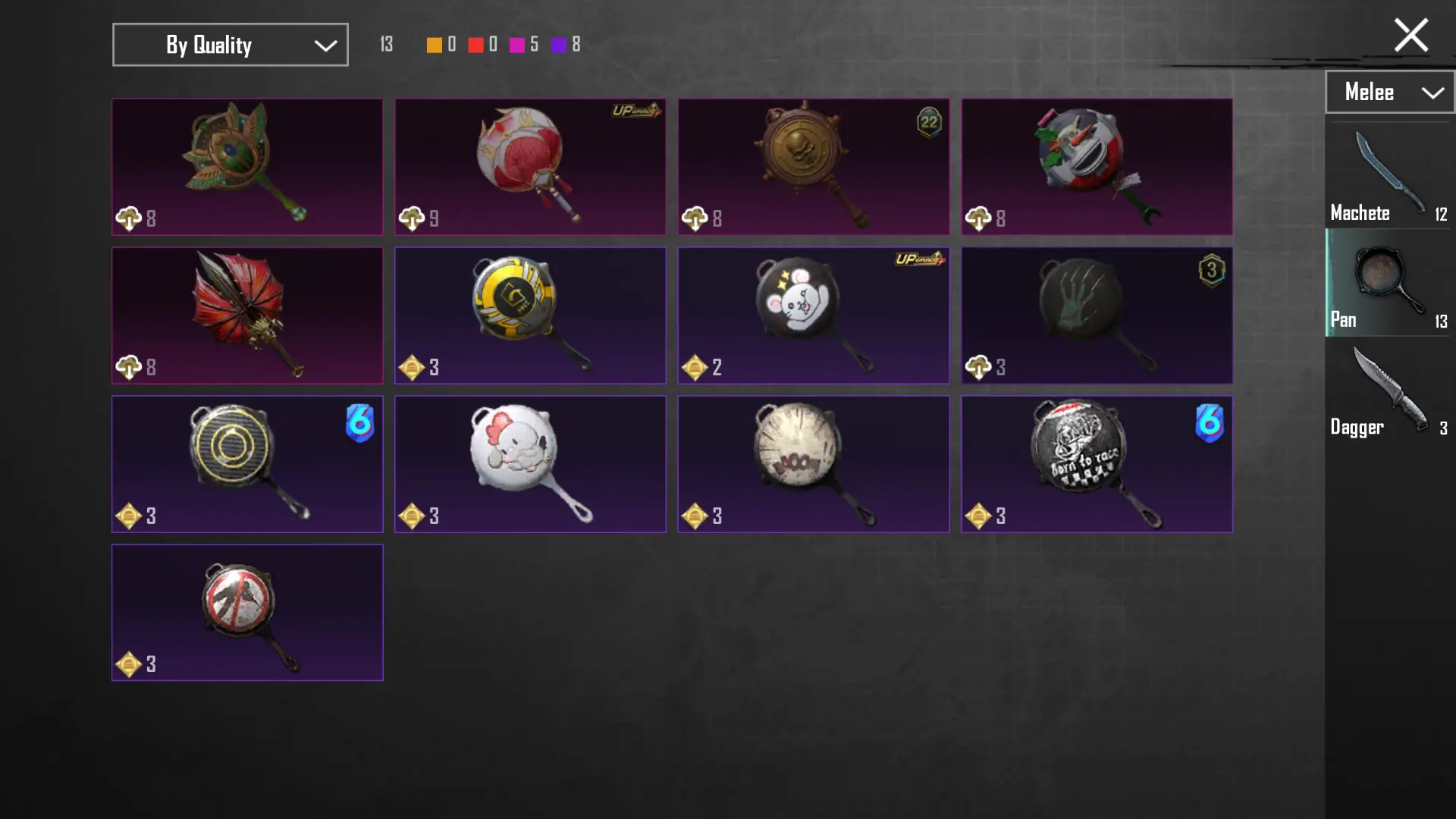Choose the white mouse cartoon pan

(813, 315)
